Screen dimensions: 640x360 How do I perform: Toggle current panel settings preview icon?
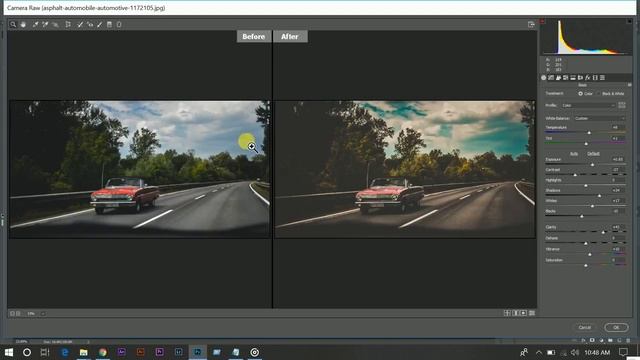(x=532, y=313)
